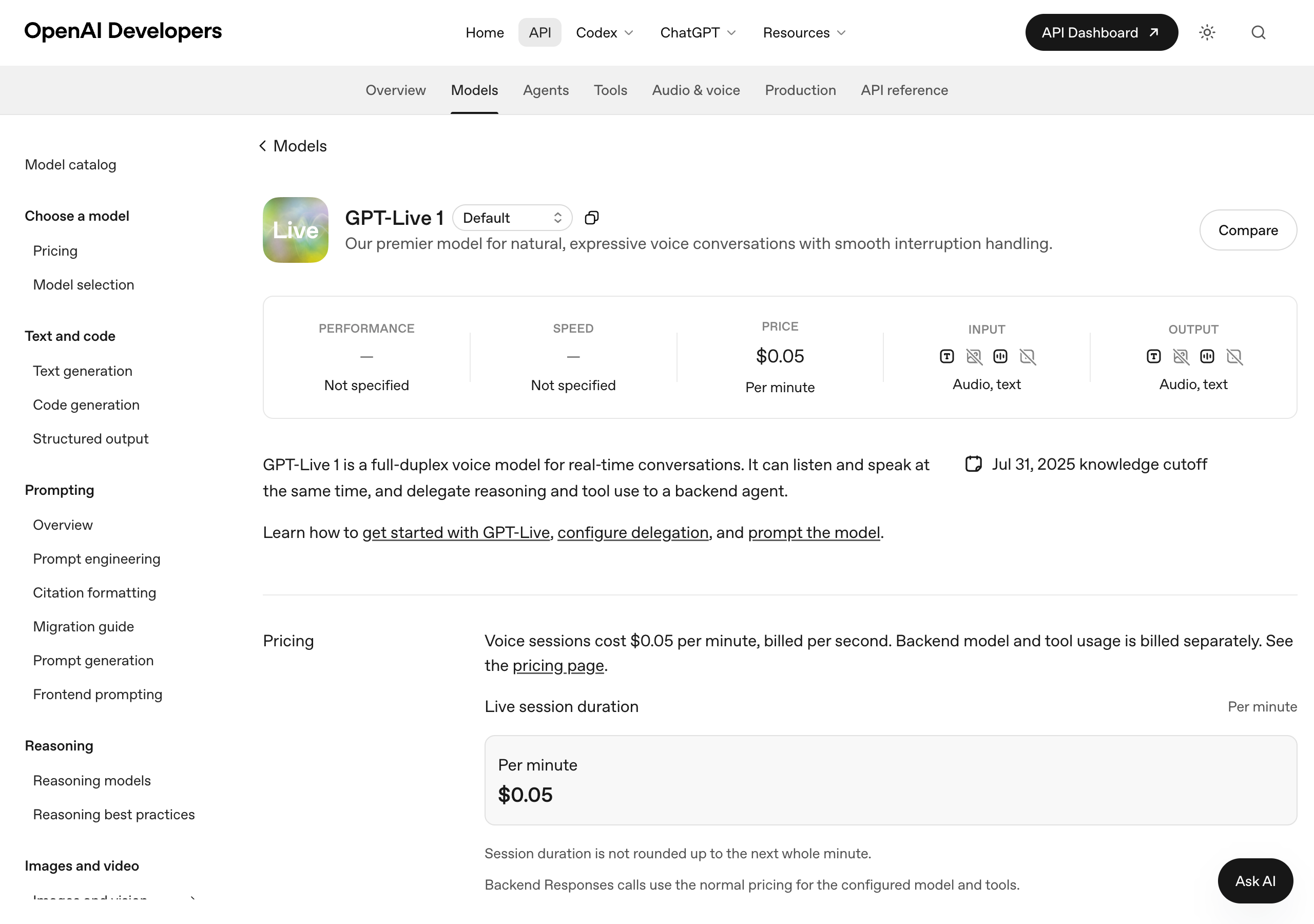Click the text modality icon under OUTPUT
This screenshot has width=1314, height=924.
1154,357
